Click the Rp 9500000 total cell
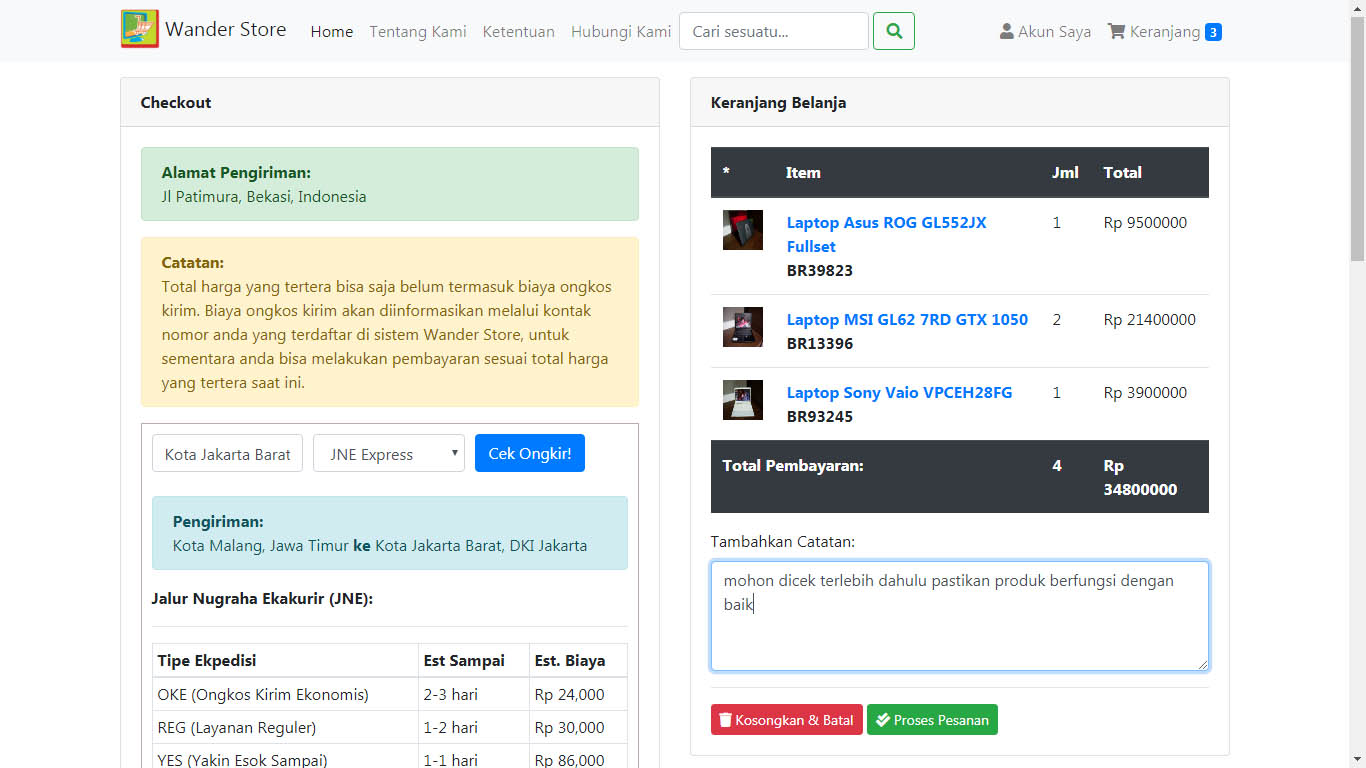1366x768 pixels. (1145, 222)
